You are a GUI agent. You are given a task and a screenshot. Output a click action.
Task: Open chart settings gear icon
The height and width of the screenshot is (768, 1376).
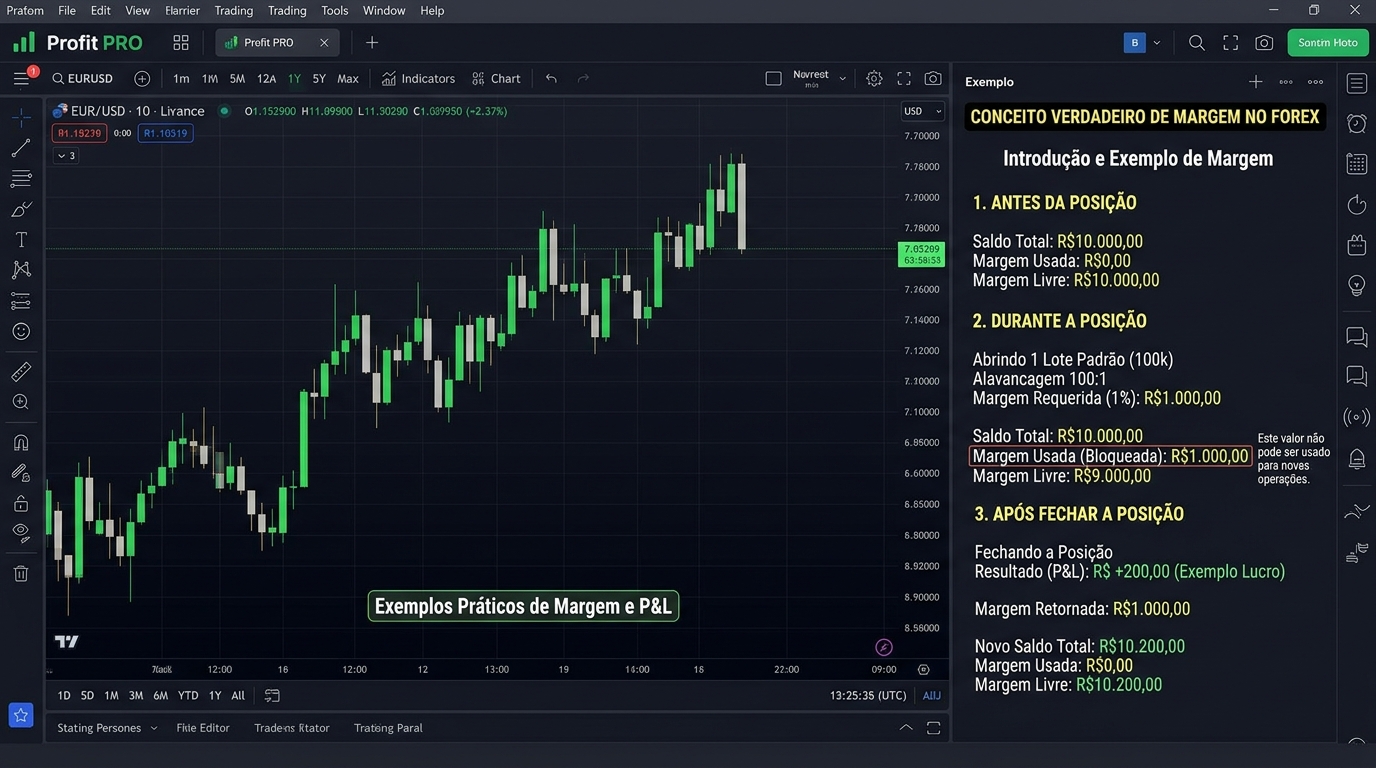[874, 79]
